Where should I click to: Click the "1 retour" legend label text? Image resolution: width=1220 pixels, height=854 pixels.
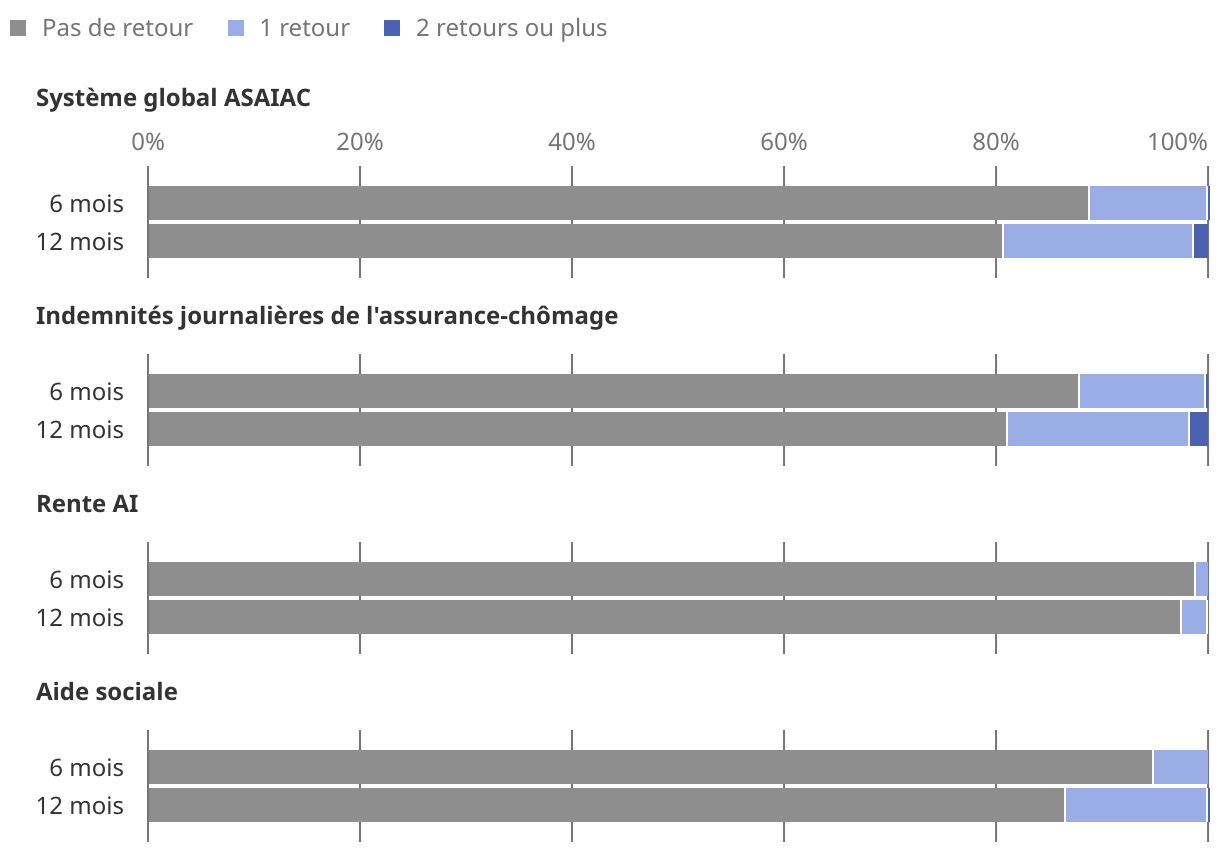(x=304, y=28)
